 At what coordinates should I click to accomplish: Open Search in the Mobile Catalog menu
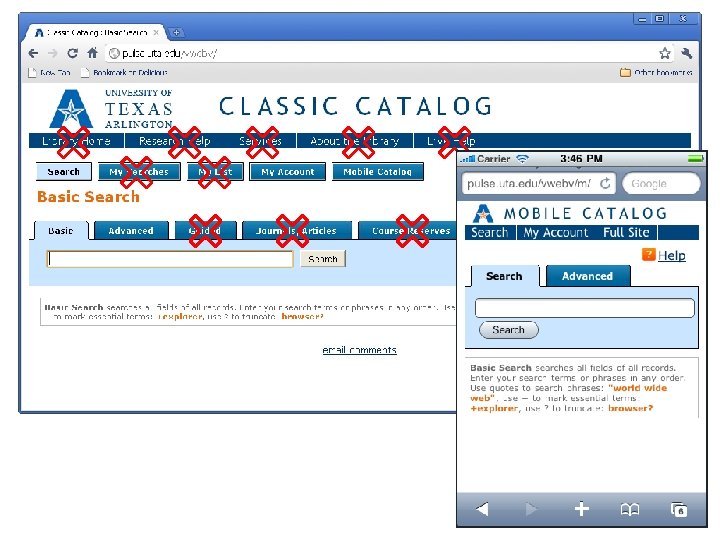tap(490, 232)
